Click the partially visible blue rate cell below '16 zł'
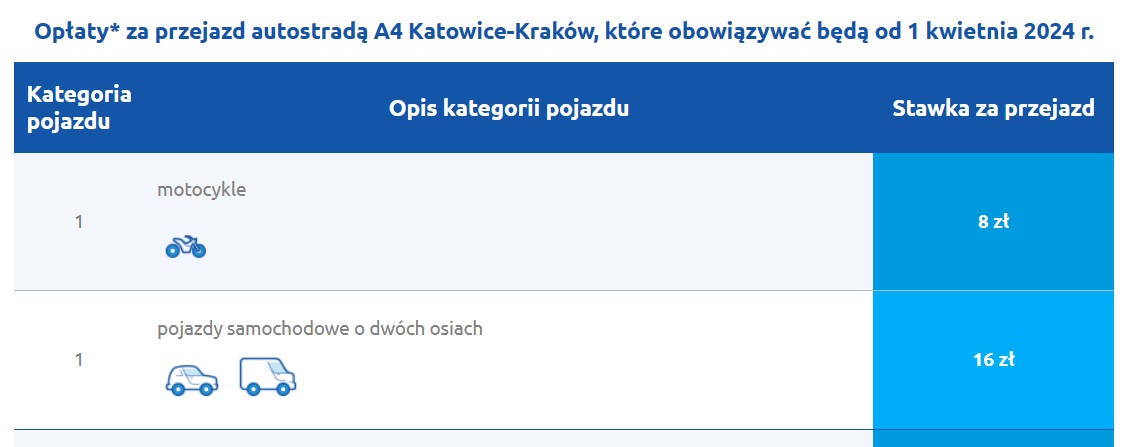This screenshot has width=1132, height=447. [x=993, y=438]
